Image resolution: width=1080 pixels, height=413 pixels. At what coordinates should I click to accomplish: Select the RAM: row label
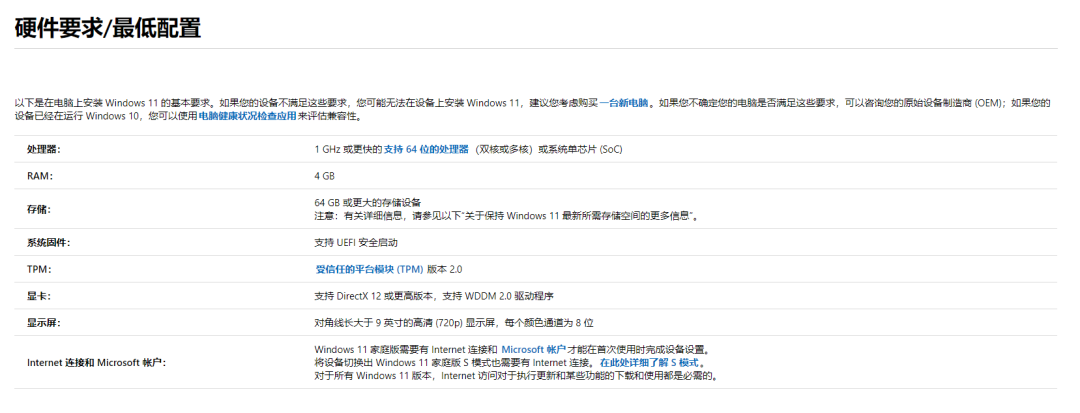tap(40, 176)
